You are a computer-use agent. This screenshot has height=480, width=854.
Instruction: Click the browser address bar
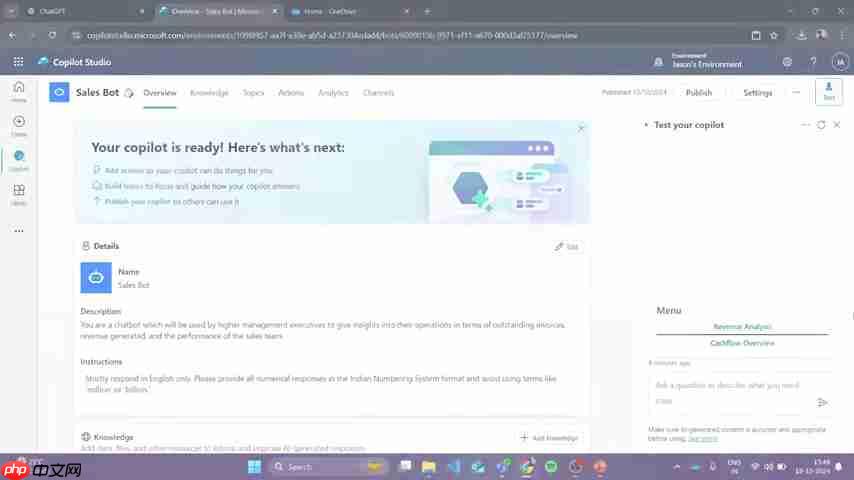(x=407, y=35)
